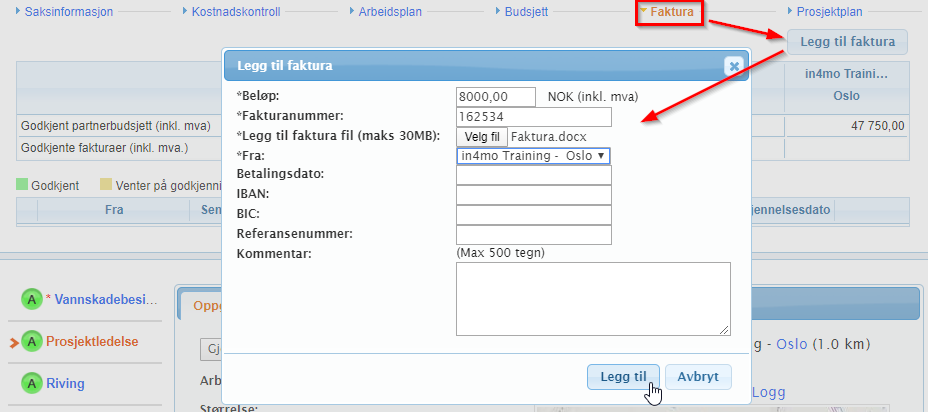Click green A icon beside Vannskadebesi…
This screenshot has height=412, width=928.
pos(32,299)
